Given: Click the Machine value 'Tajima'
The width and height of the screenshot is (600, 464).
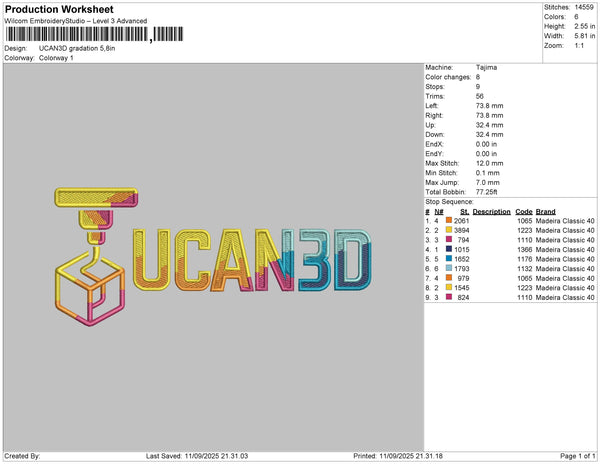Looking at the screenshot, I should [486, 67].
